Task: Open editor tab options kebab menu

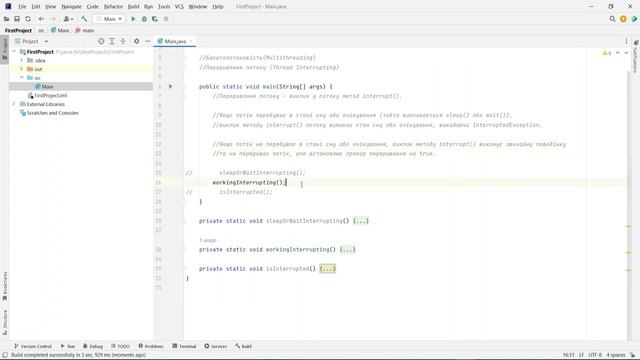Action: tap(626, 41)
